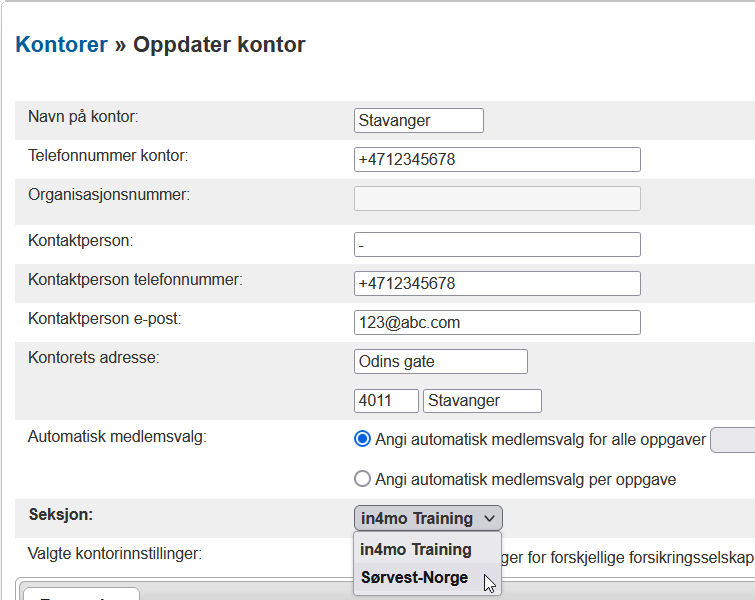The image size is (755, 600).
Task: Enable automatic member selection for alle oppgaver
Action: click(363, 439)
